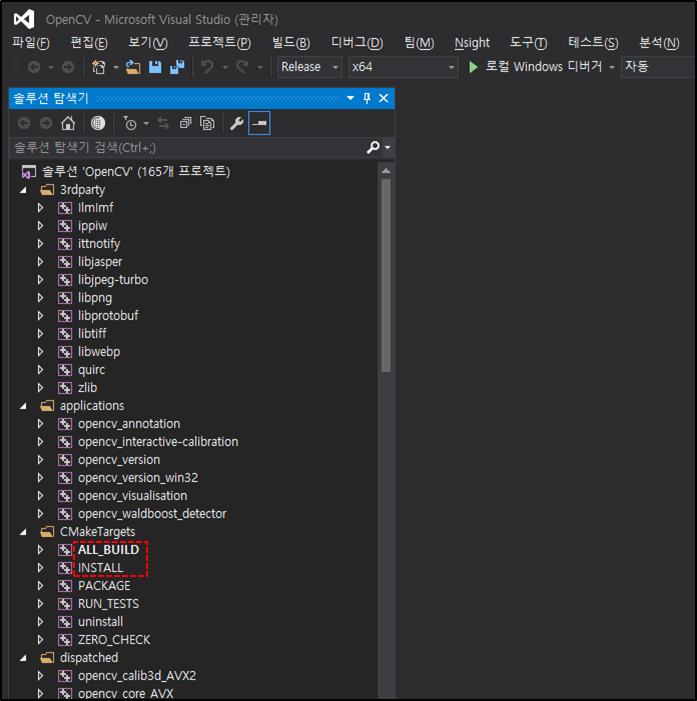Click the Undo toolbar icon

207,67
